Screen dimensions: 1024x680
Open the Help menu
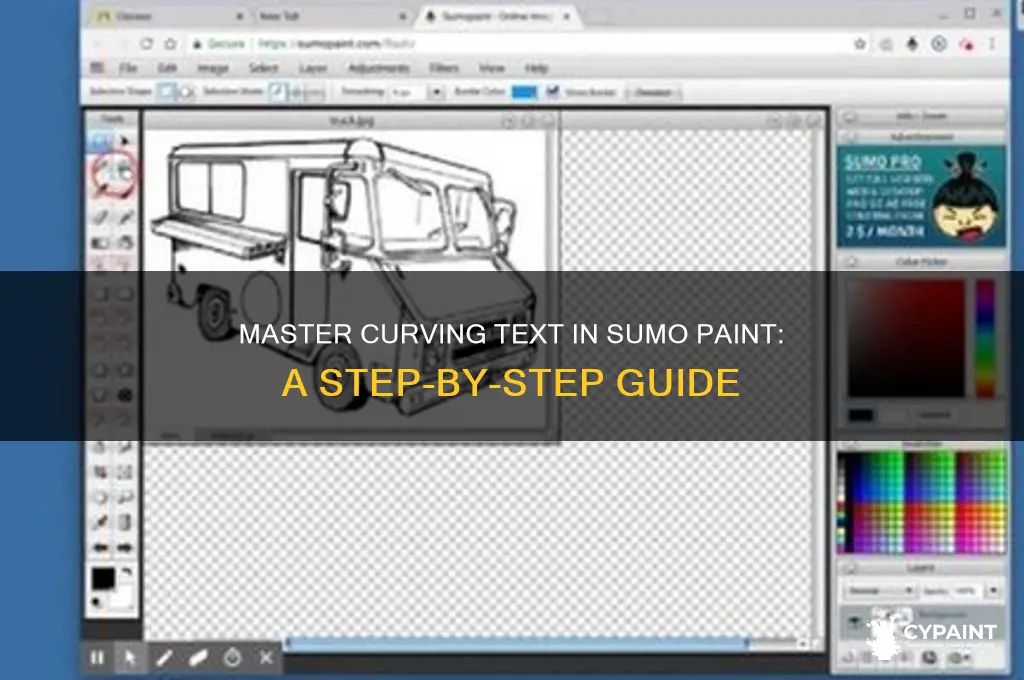(537, 68)
